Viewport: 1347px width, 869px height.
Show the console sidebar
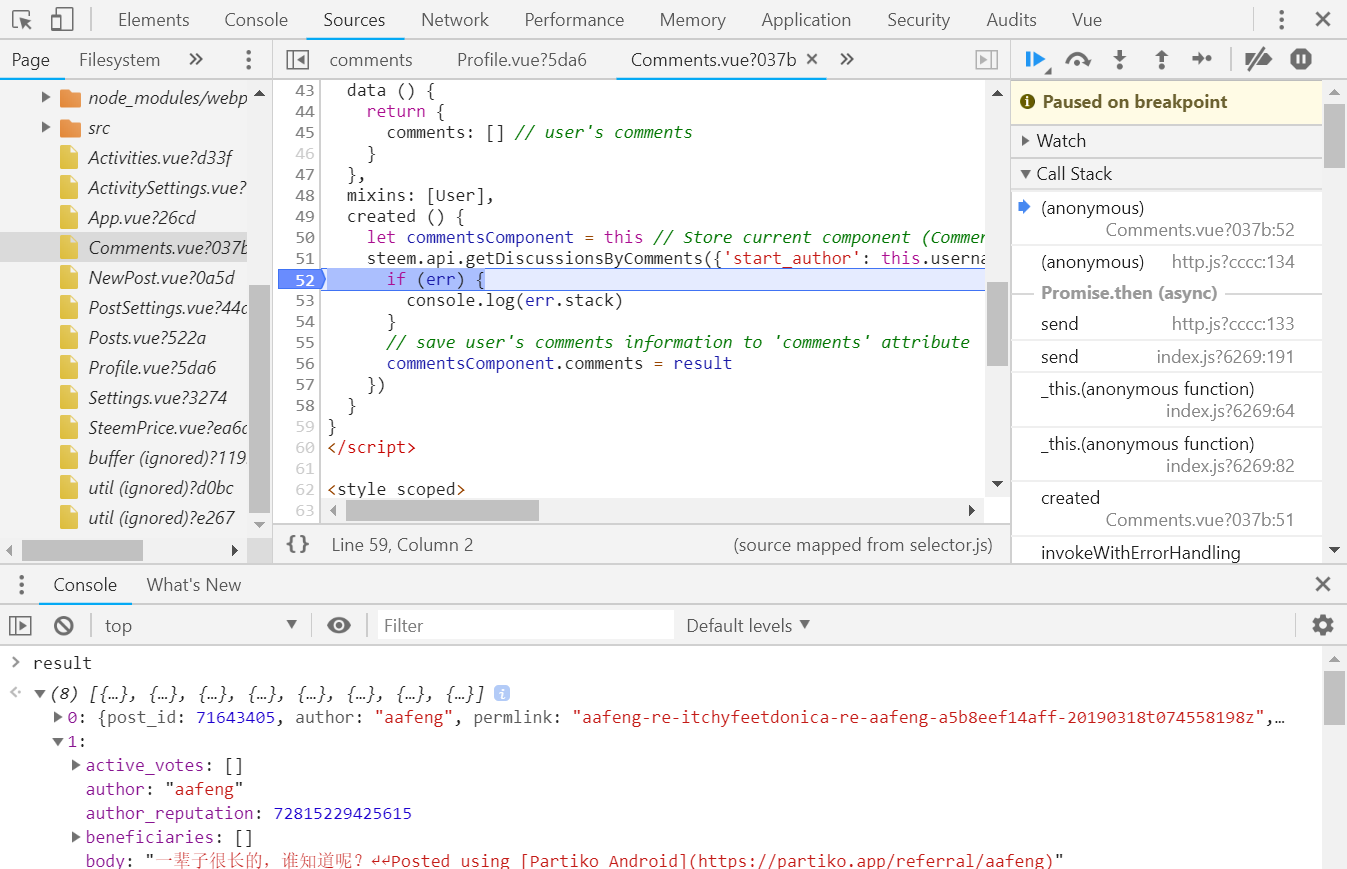[x=20, y=625]
